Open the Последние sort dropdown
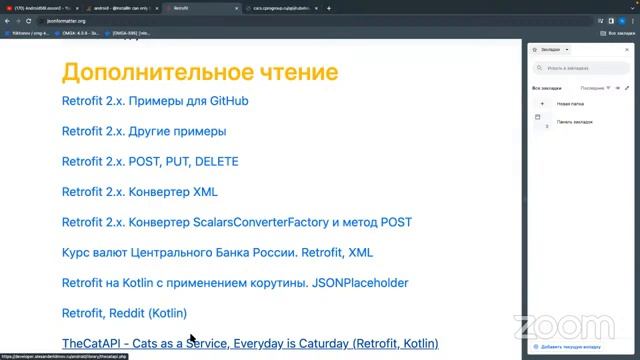Screen dimensions: 640x360 pyautogui.click(x=595, y=88)
